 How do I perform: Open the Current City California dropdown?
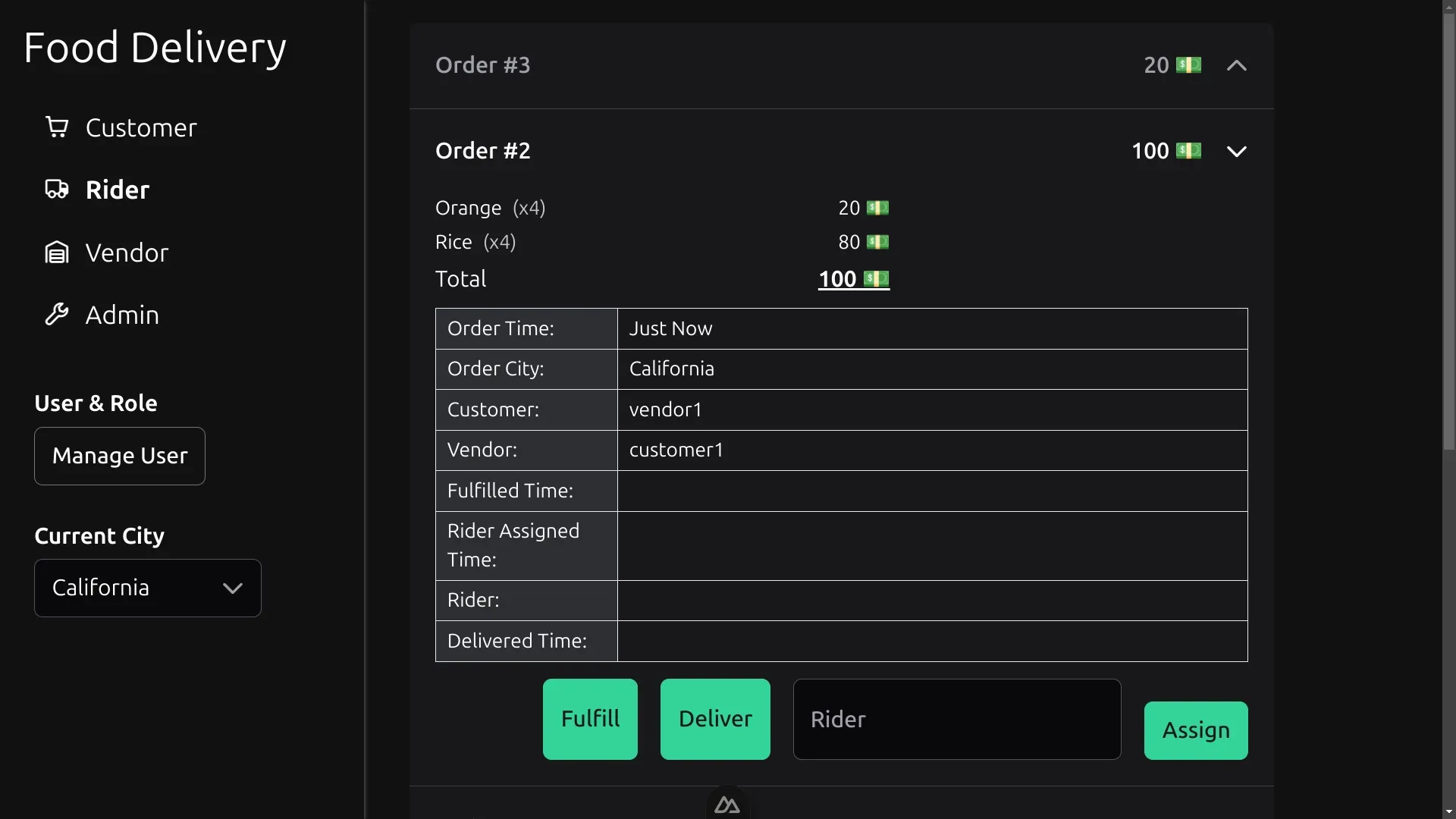tap(148, 588)
